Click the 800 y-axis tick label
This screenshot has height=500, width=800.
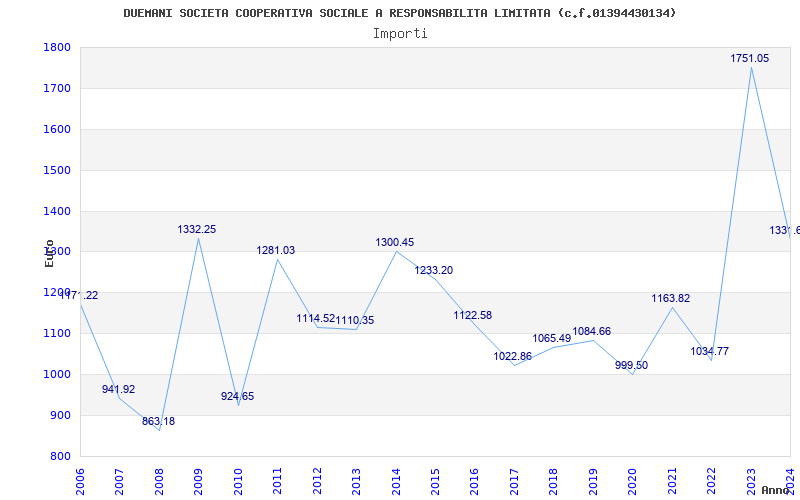coord(61,457)
